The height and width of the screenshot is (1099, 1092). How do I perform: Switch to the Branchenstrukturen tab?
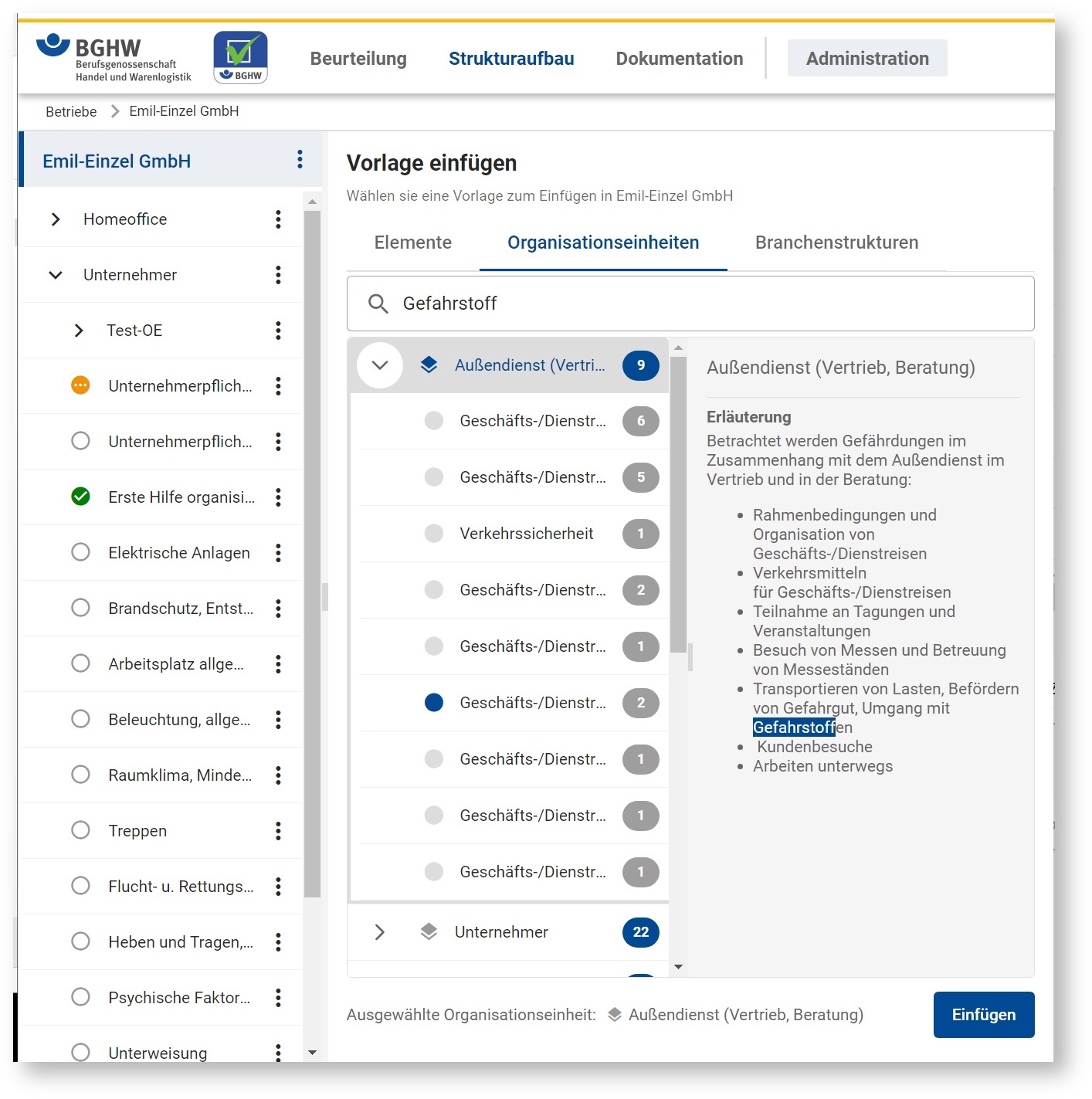click(836, 243)
